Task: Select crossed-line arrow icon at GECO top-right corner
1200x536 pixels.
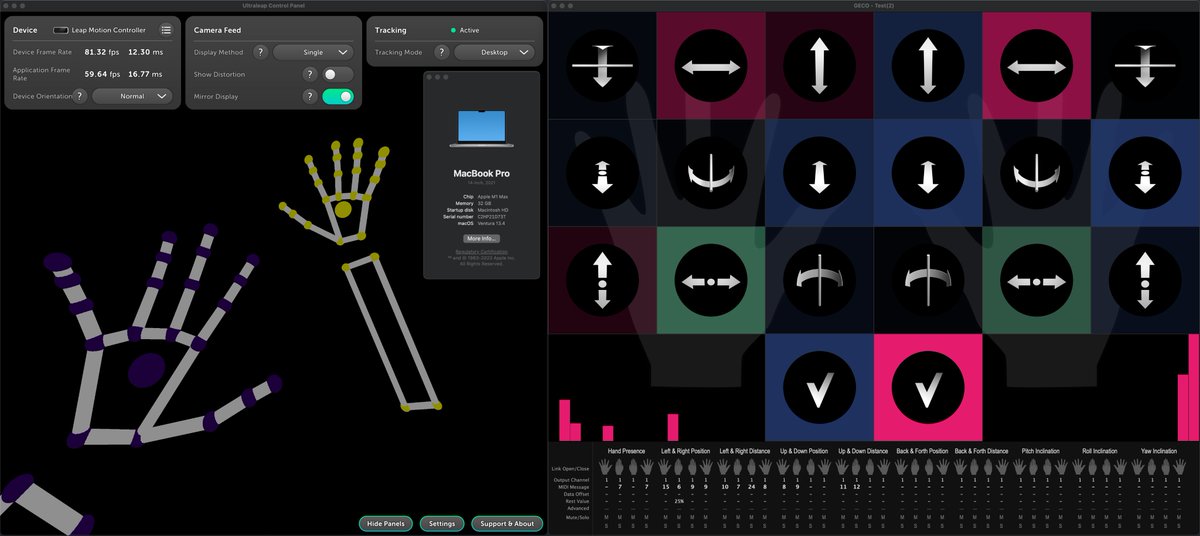Action: (1144, 66)
